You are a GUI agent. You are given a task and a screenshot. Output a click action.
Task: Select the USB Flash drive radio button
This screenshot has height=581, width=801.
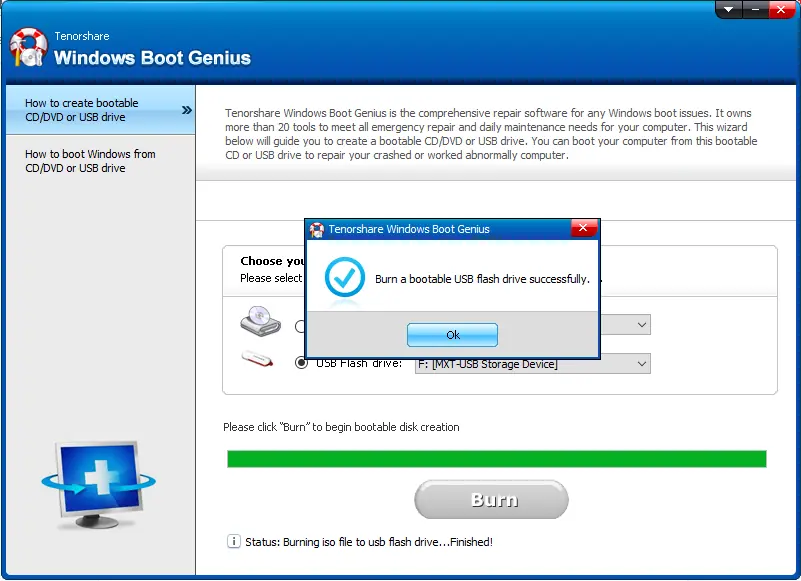[x=301, y=363]
